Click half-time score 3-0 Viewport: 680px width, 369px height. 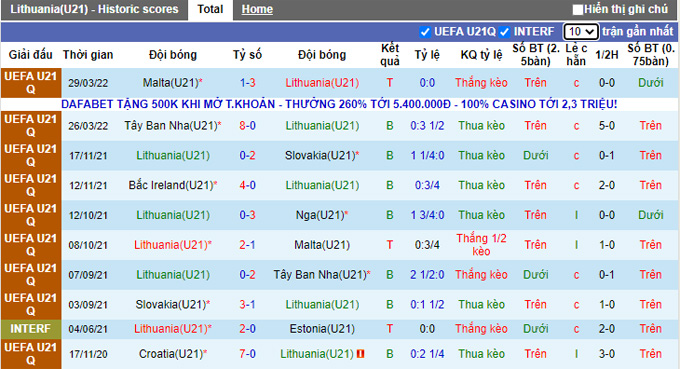607,354
